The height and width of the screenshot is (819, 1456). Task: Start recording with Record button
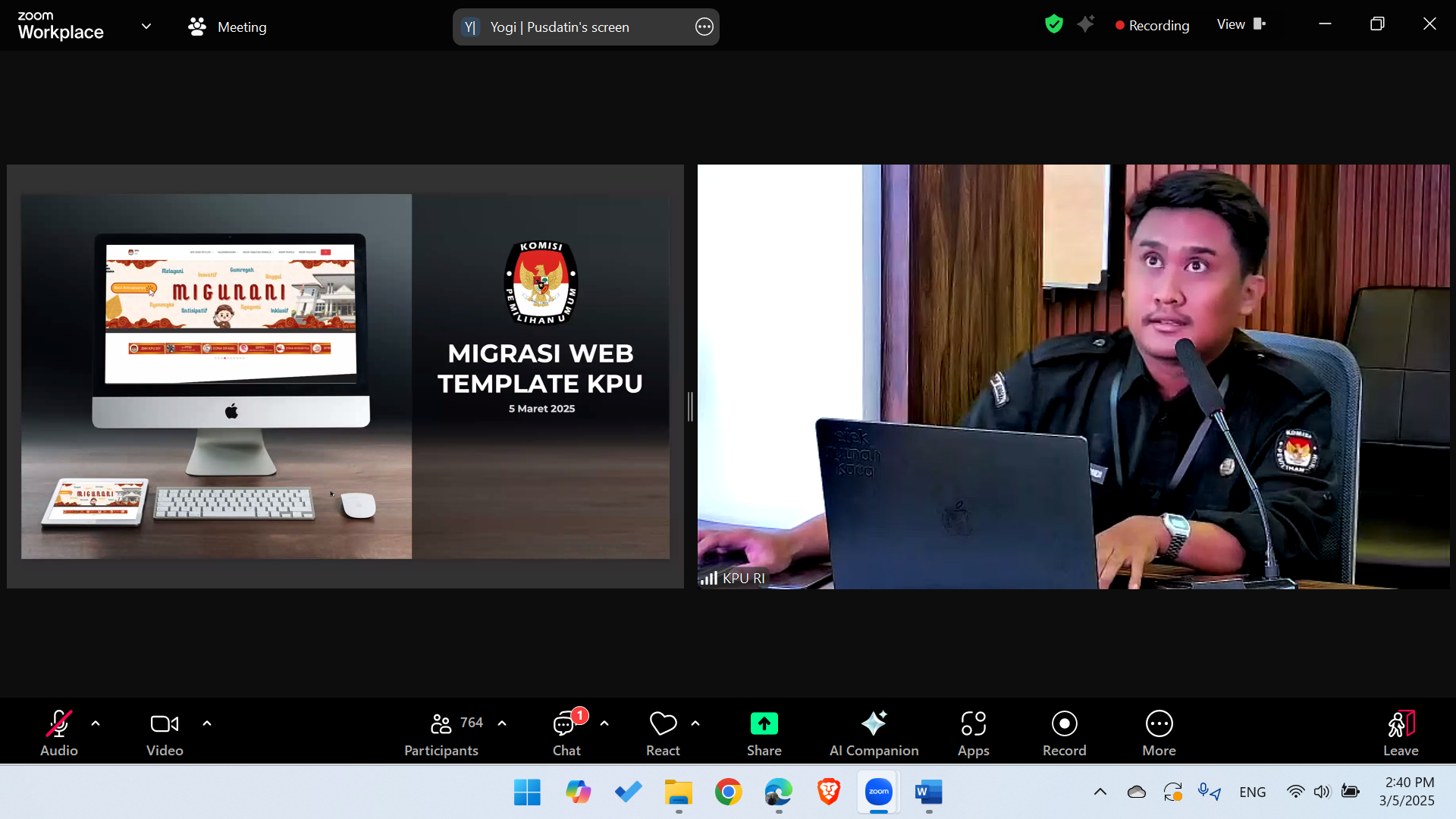[1064, 724]
